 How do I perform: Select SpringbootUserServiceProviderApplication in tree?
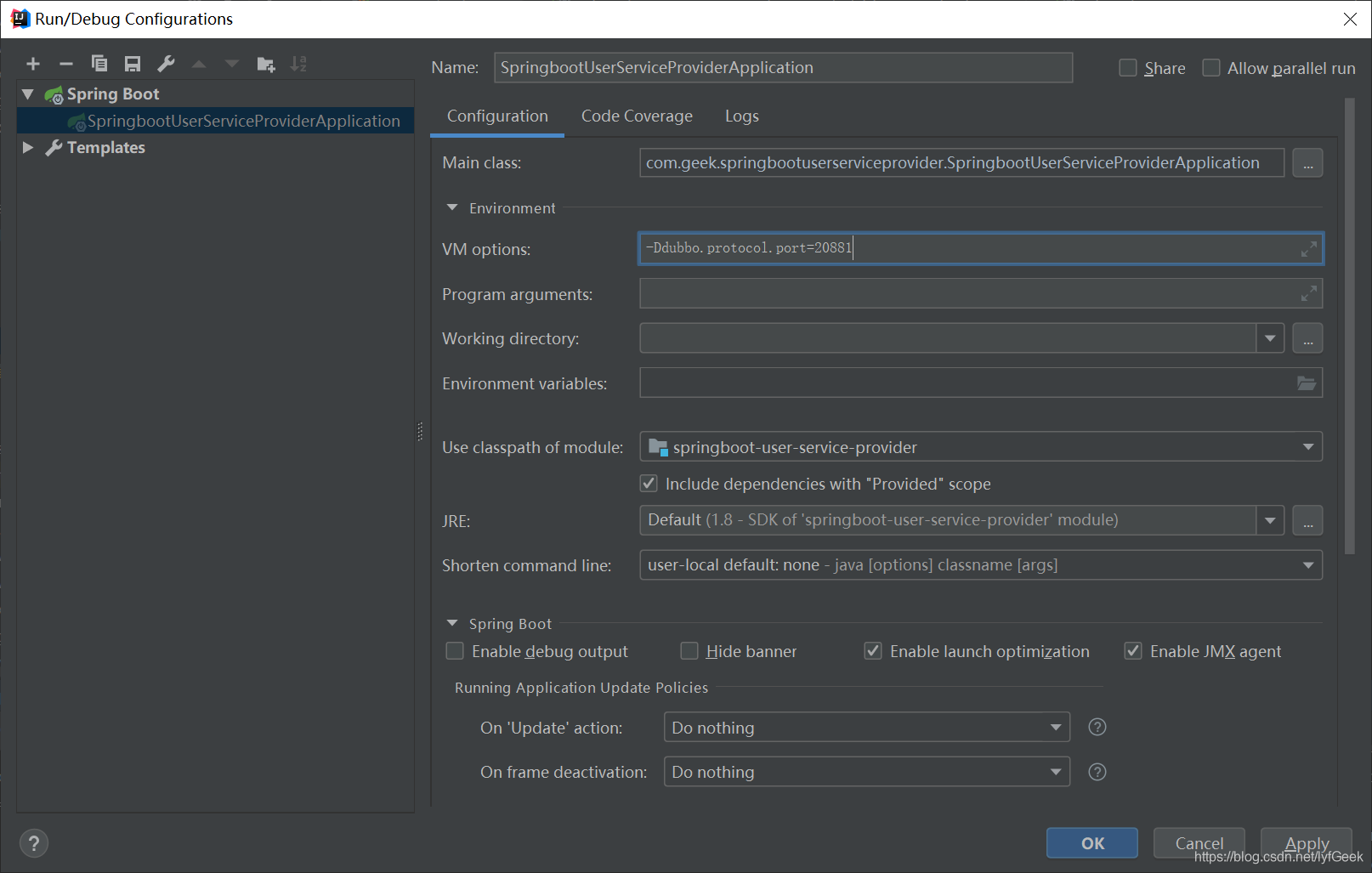click(216, 121)
